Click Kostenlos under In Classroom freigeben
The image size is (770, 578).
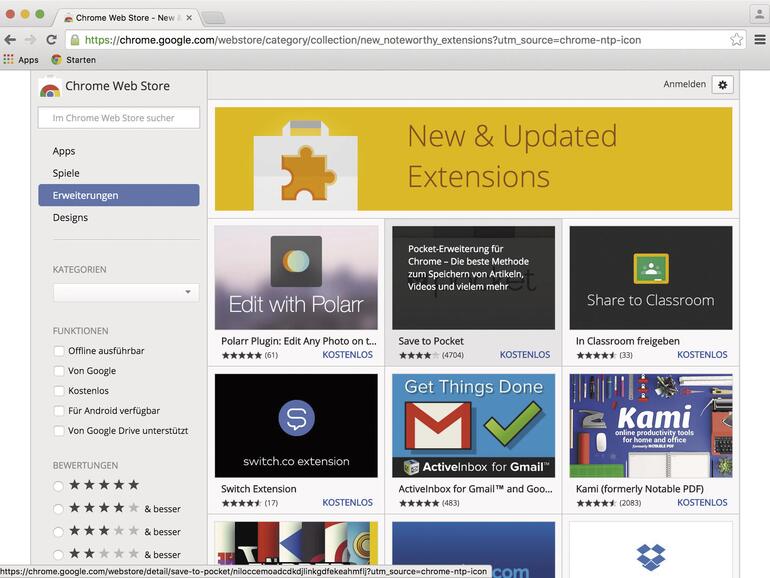702,355
